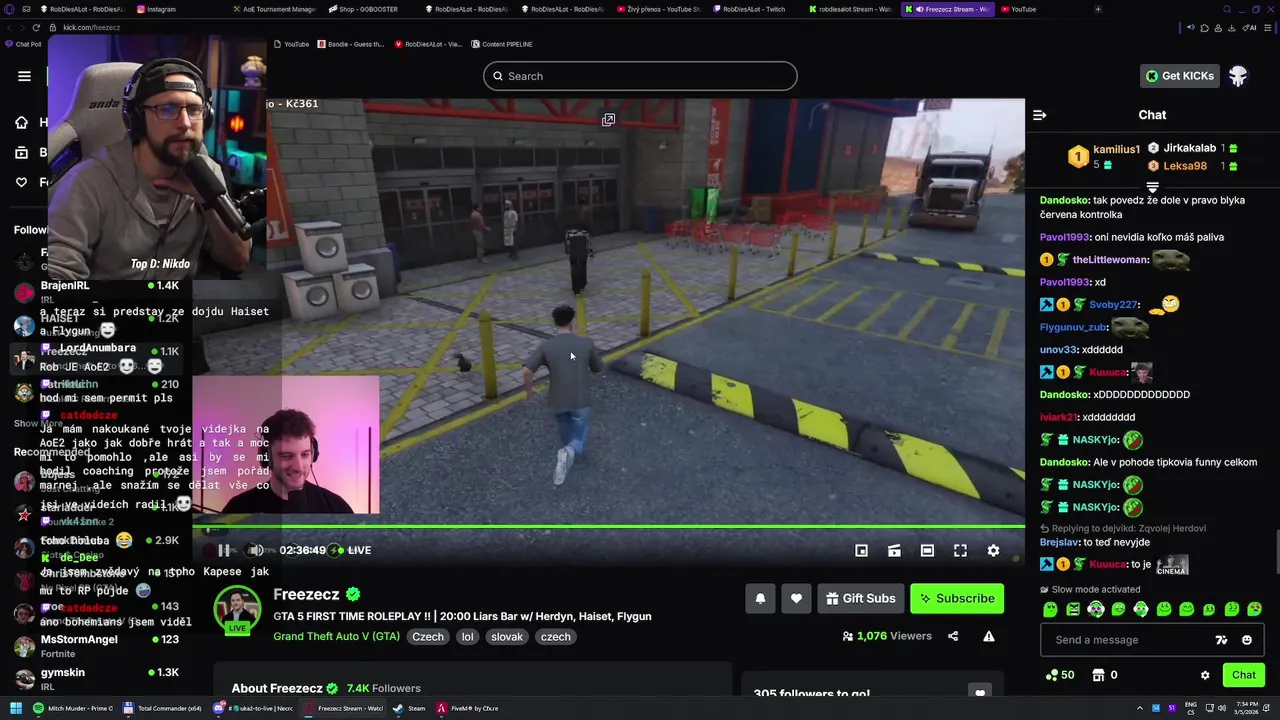Open chat settings gear

pos(1205,675)
